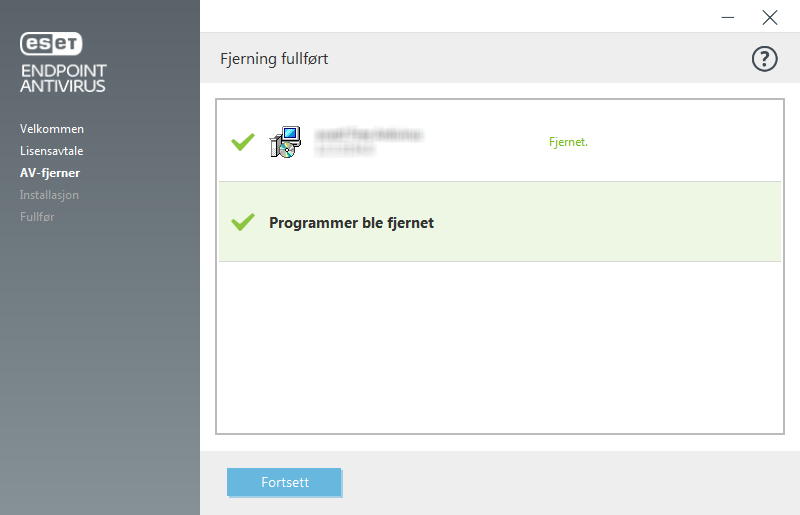Close the installer window
Viewport: 800px width, 515px height.
[x=770, y=17]
